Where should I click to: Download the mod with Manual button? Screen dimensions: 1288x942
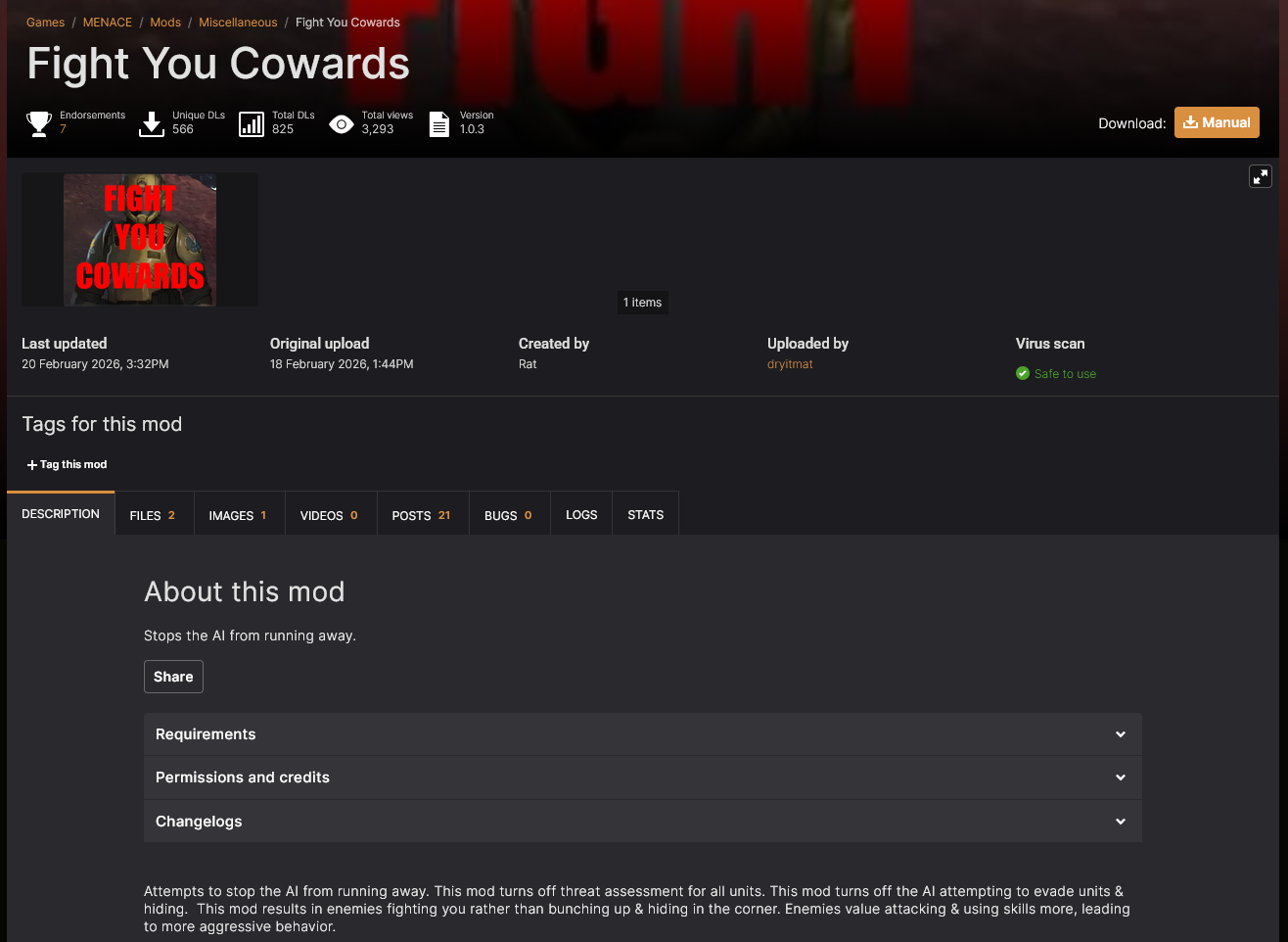pyautogui.click(x=1217, y=122)
